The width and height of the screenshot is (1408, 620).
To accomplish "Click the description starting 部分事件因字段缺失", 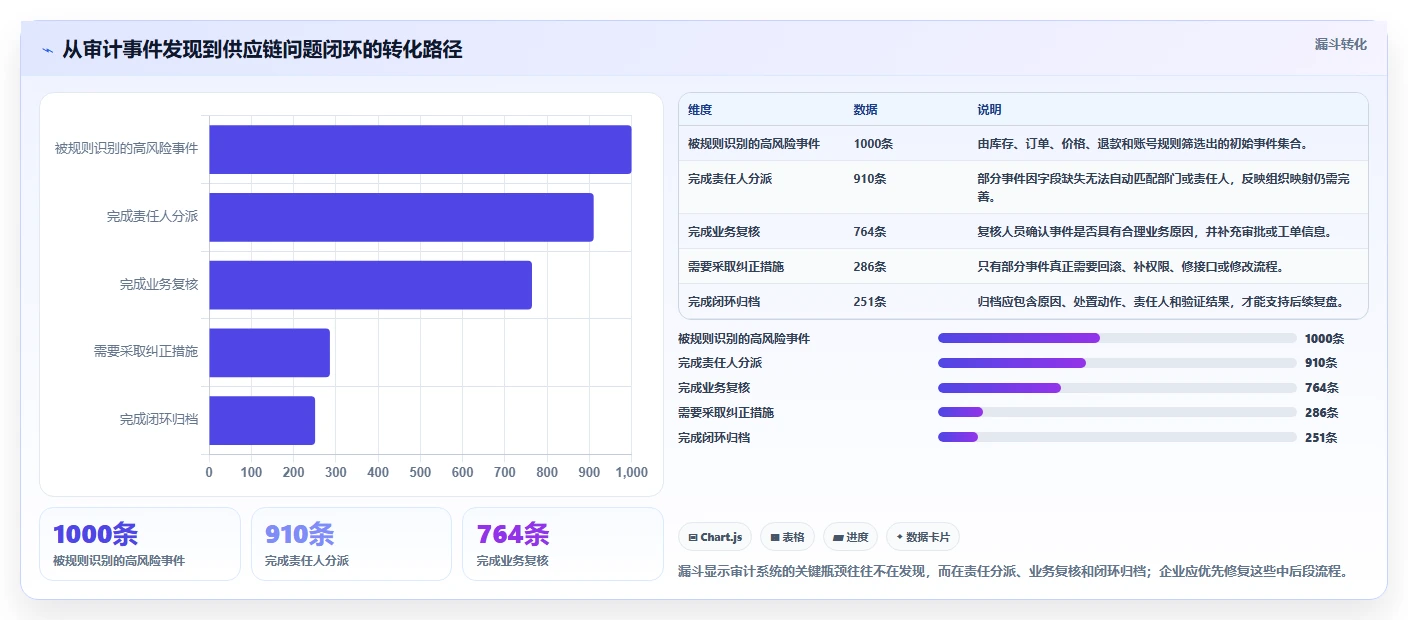I will coord(1164,188).
